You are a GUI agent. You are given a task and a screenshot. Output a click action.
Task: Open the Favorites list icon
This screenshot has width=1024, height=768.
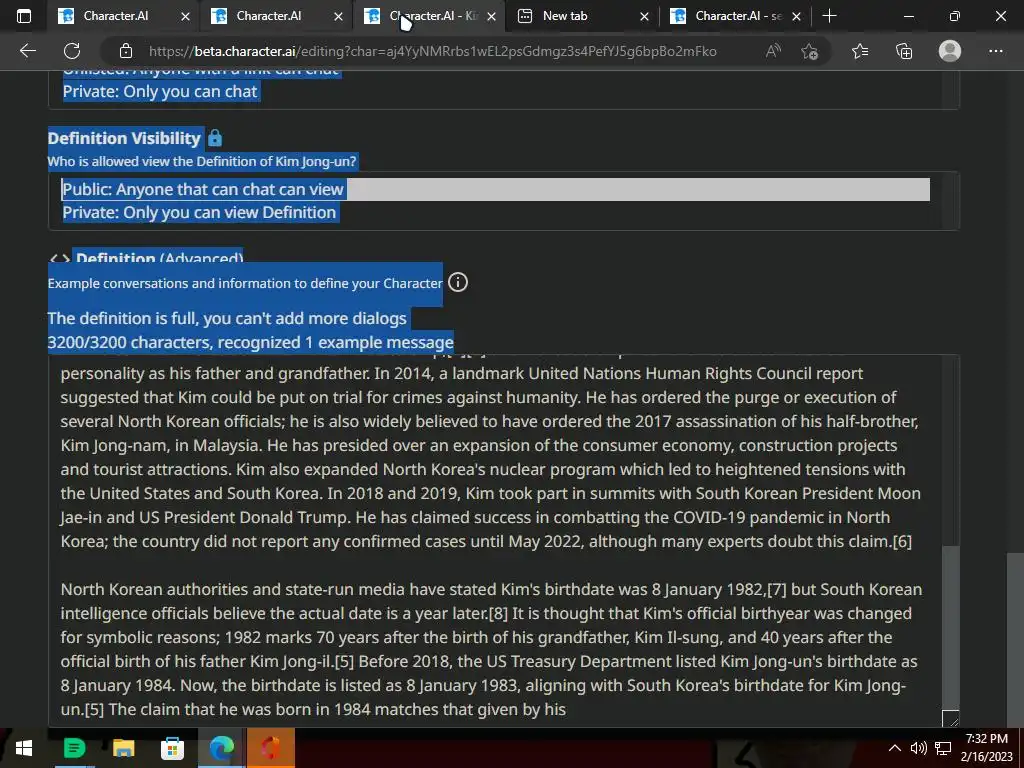click(x=859, y=51)
